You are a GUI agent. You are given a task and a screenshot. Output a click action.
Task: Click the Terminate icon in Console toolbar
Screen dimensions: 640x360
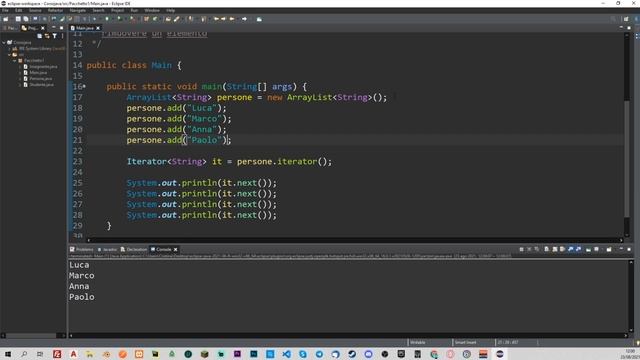coord(521,249)
